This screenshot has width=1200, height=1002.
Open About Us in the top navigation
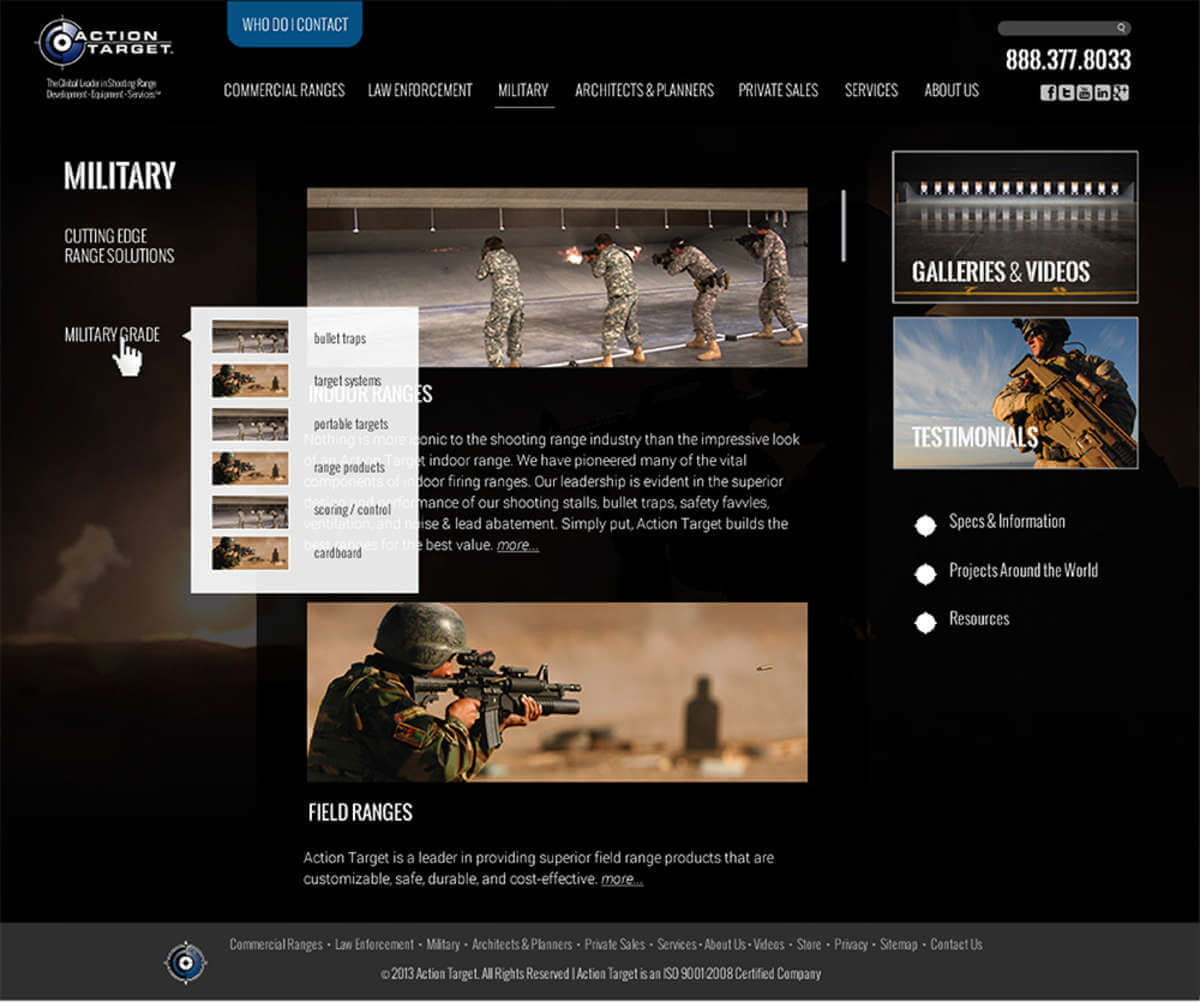point(951,90)
